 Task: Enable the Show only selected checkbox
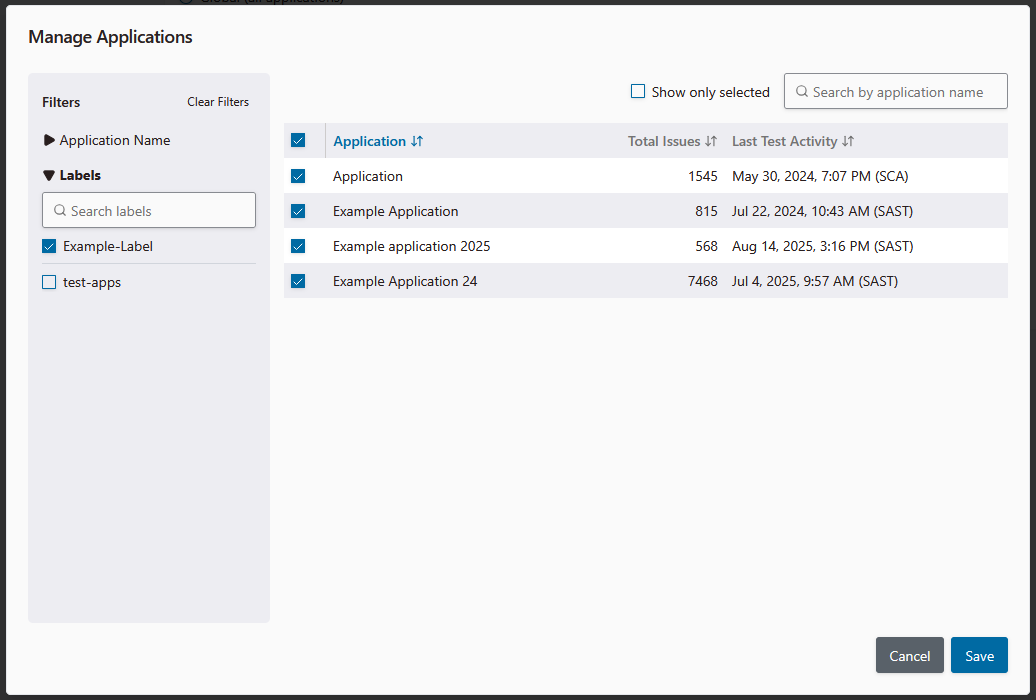tap(638, 91)
